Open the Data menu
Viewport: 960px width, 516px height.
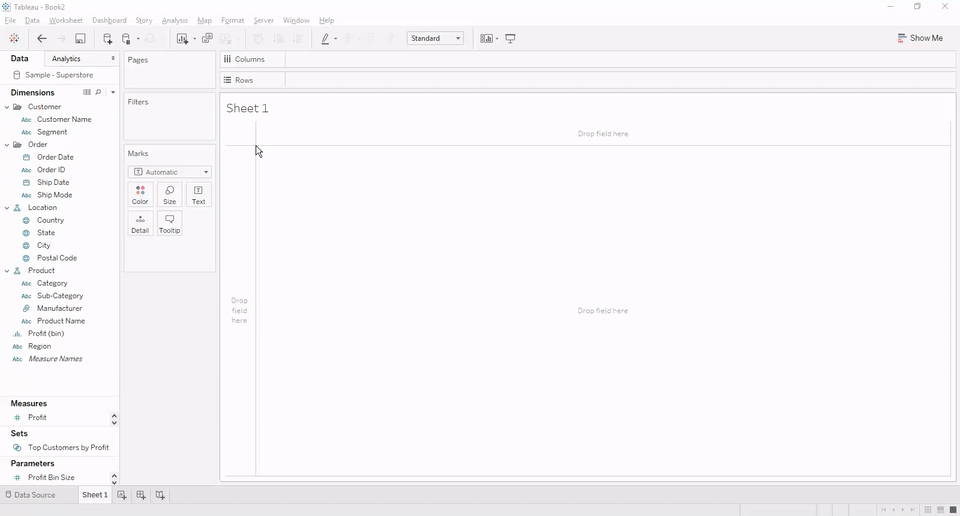pyautogui.click(x=32, y=20)
